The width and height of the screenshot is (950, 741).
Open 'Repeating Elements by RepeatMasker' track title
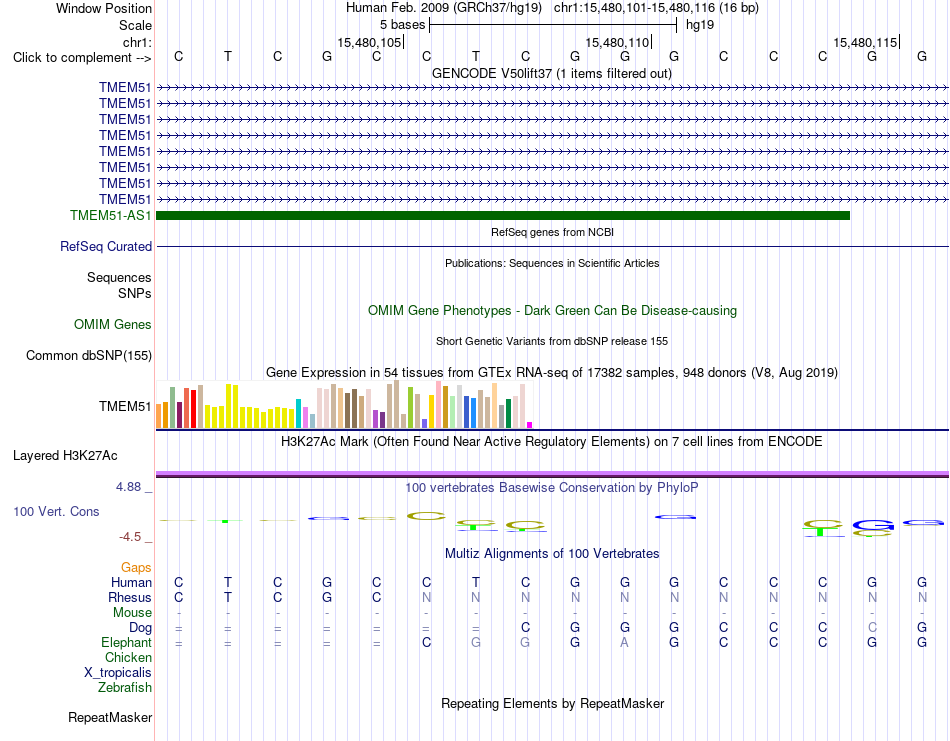tap(552, 703)
